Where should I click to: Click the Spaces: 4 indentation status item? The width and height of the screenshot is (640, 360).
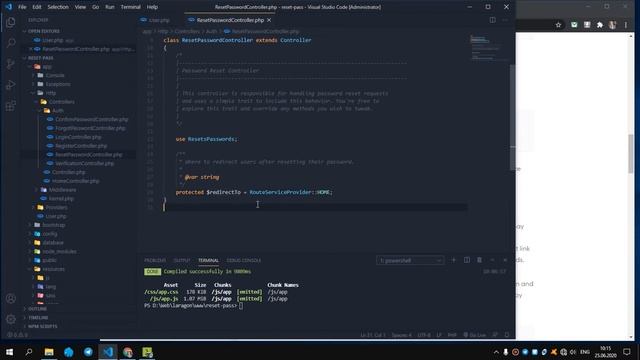pyautogui.click(x=402, y=335)
